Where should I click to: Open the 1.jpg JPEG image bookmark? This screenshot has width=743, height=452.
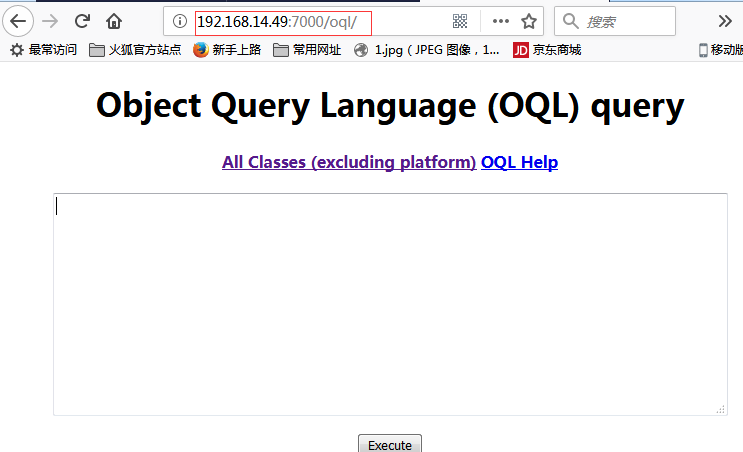point(427,50)
